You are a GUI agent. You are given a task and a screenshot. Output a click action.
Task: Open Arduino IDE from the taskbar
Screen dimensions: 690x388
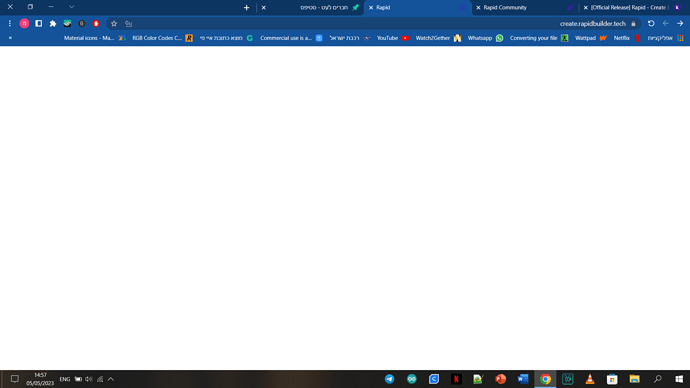pos(412,379)
